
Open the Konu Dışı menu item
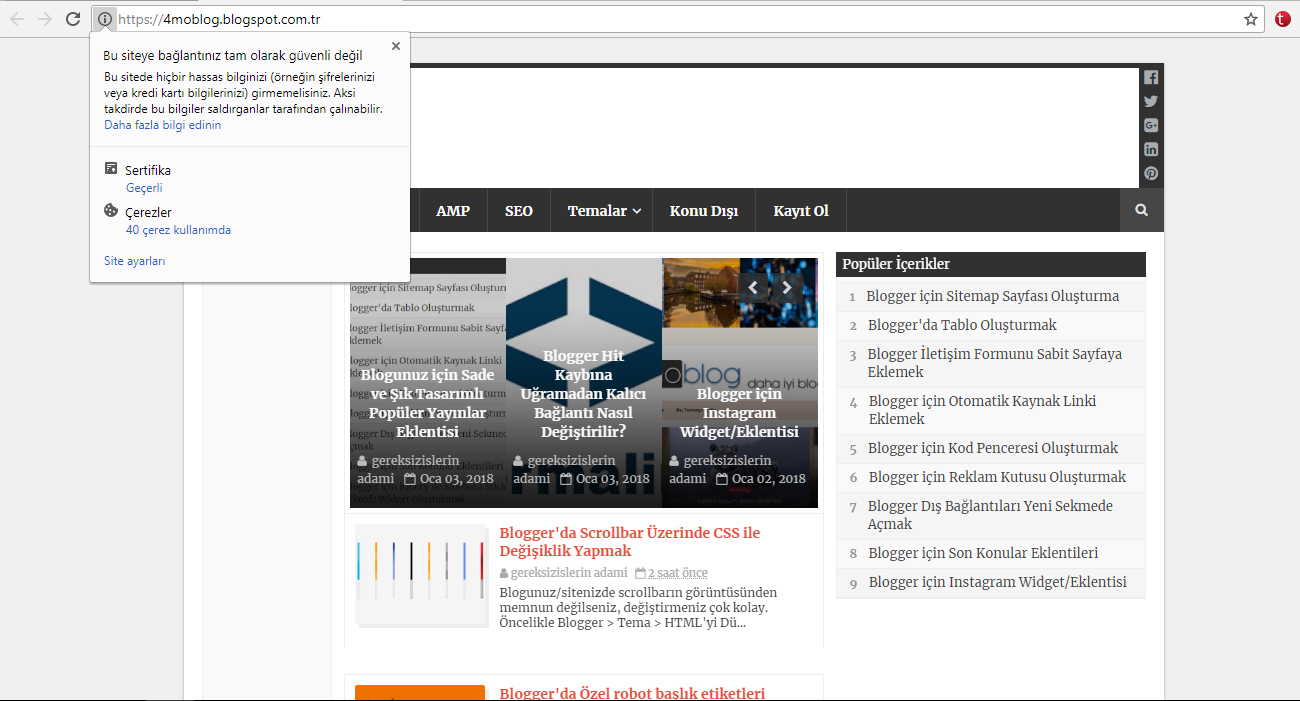704,211
